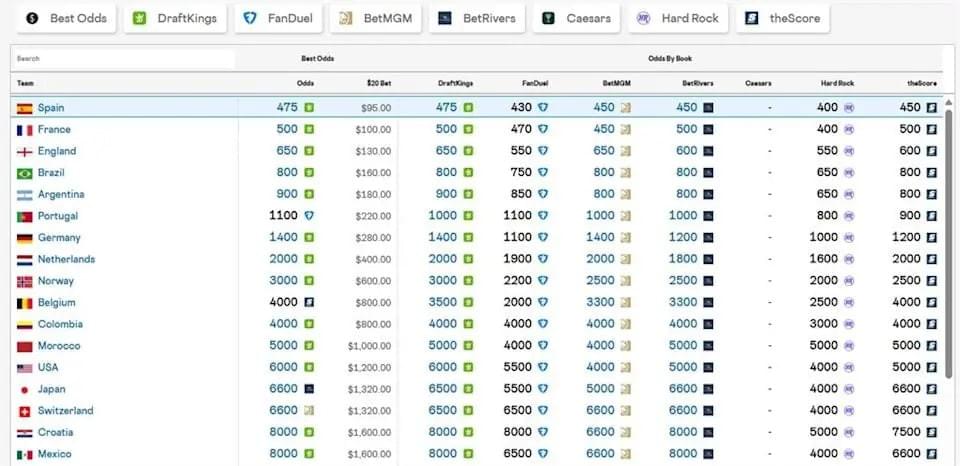Image resolution: width=960 pixels, height=466 pixels.
Task: Click the Croatia flag icon
Action: [24, 433]
